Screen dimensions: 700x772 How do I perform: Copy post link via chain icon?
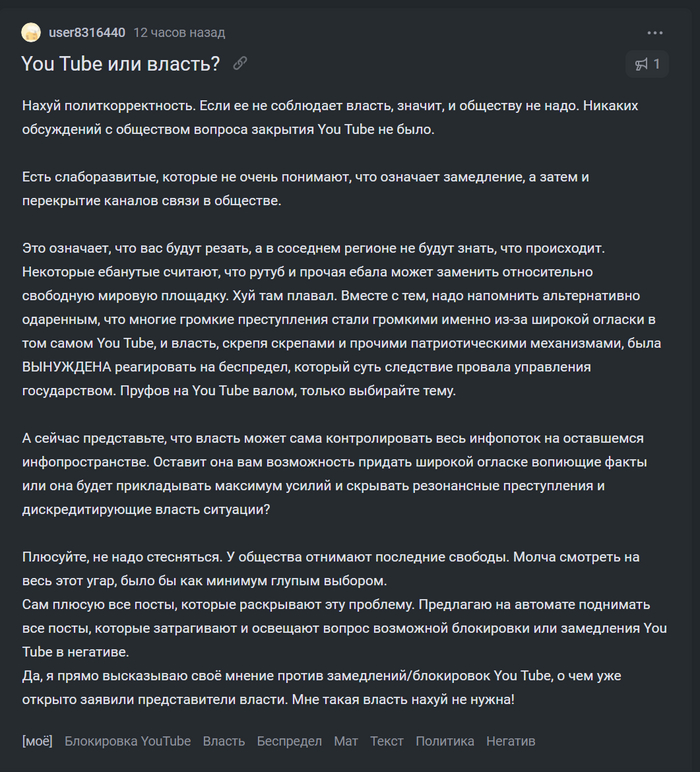click(x=240, y=63)
